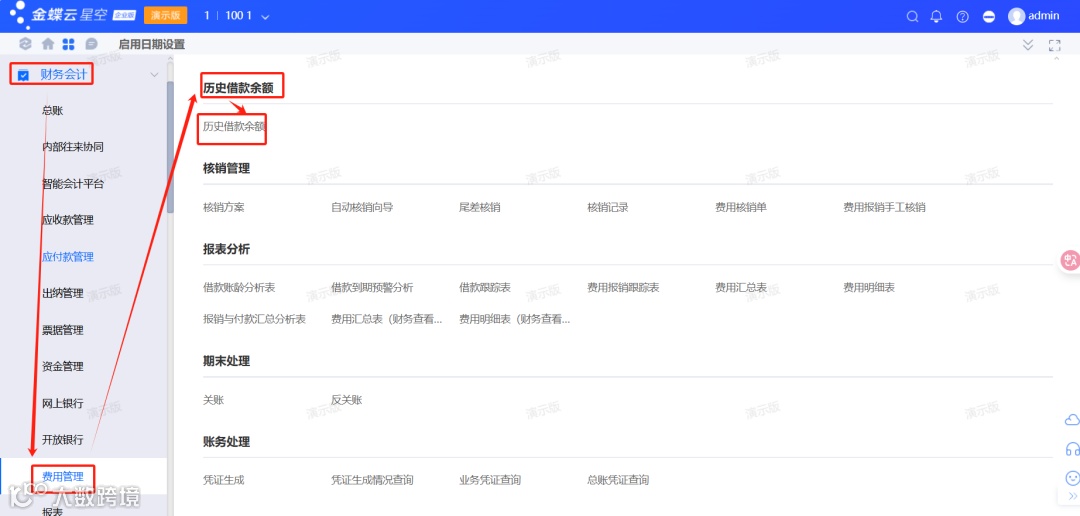Open the notification bell
Screen dimensions: 1080x516
pyautogui.click(x=936, y=17)
